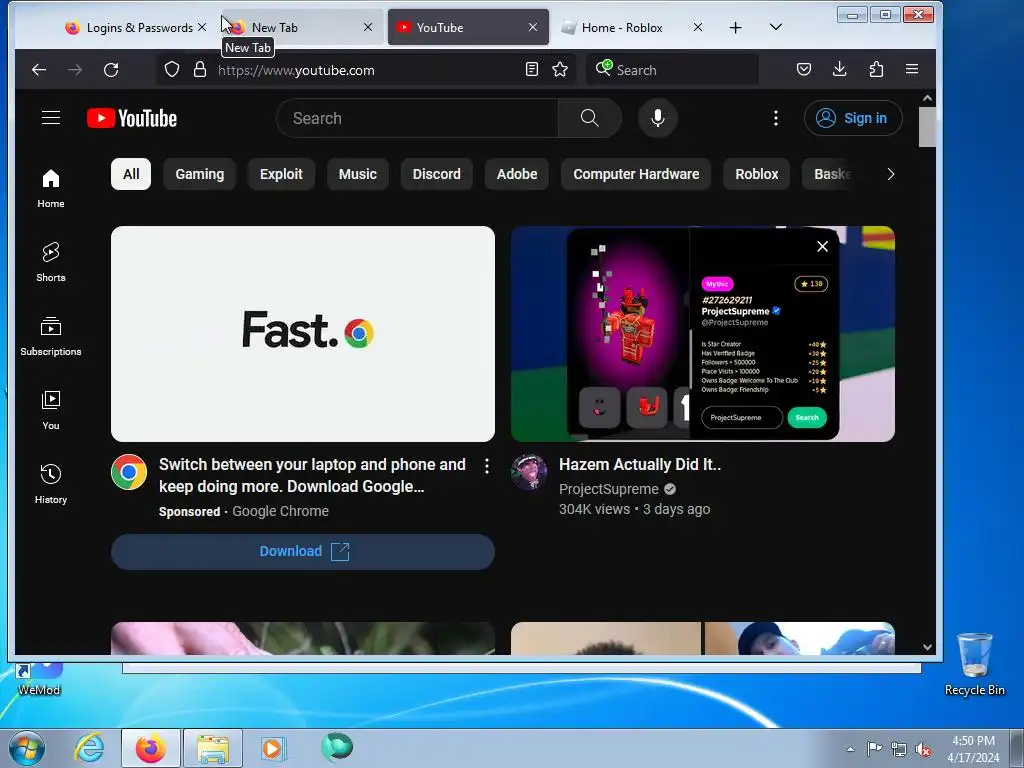Filter by the Adobe chip
The height and width of the screenshot is (768, 1024).
point(517,174)
